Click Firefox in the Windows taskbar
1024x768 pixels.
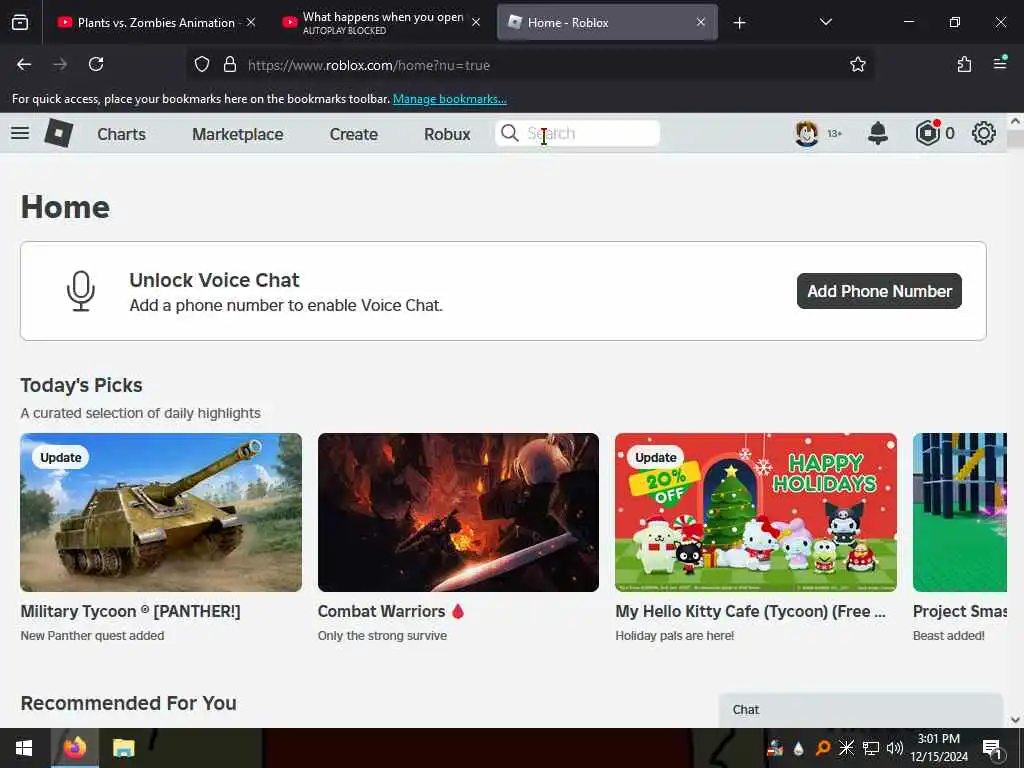pyautogui.click(x=75, y=748)
